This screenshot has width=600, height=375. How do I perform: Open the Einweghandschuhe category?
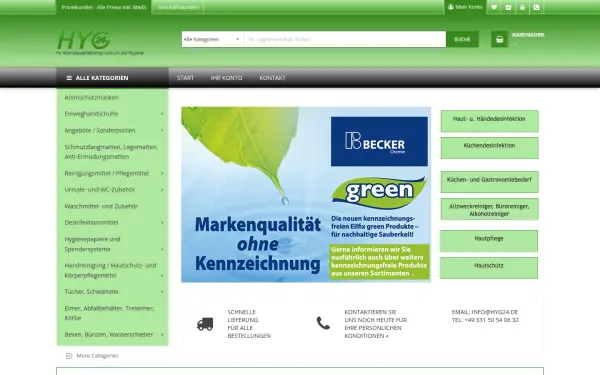(x=91, y=114)
